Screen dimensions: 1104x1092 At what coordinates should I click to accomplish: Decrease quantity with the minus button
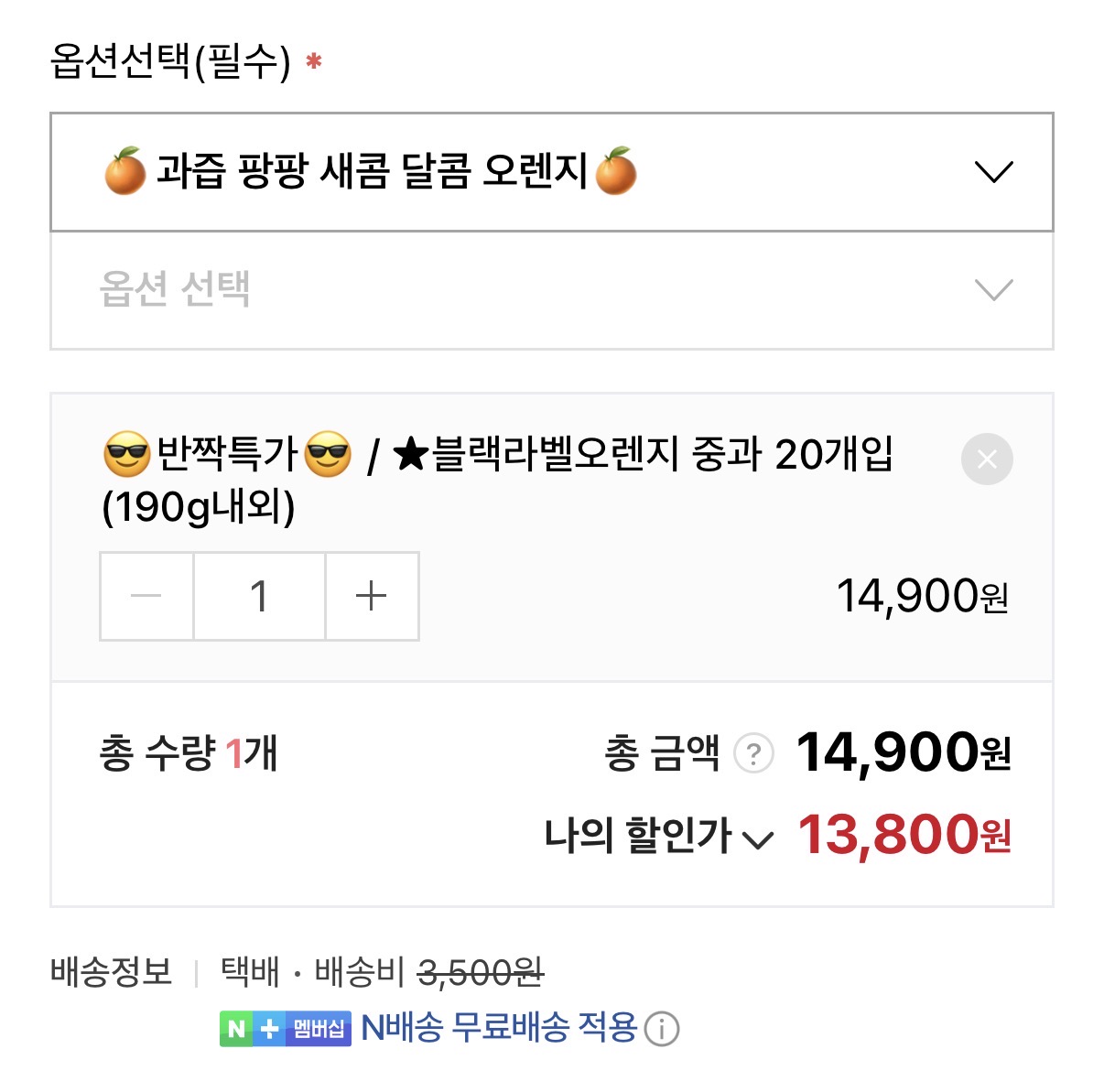click(146, 597)
